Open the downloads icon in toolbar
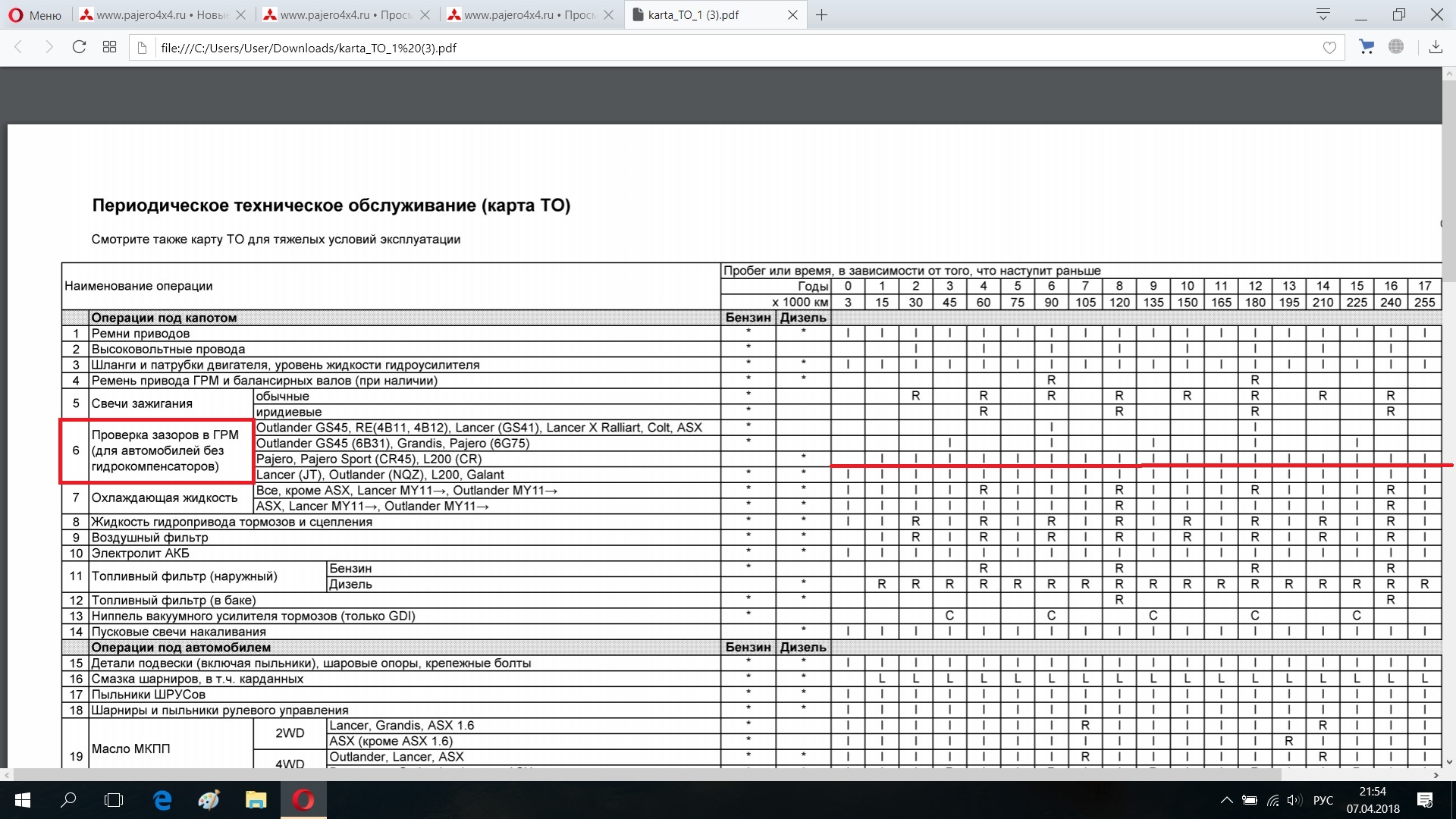Screen dimensions: 1456x819 pyautogui.click(x=1436, y=47)
